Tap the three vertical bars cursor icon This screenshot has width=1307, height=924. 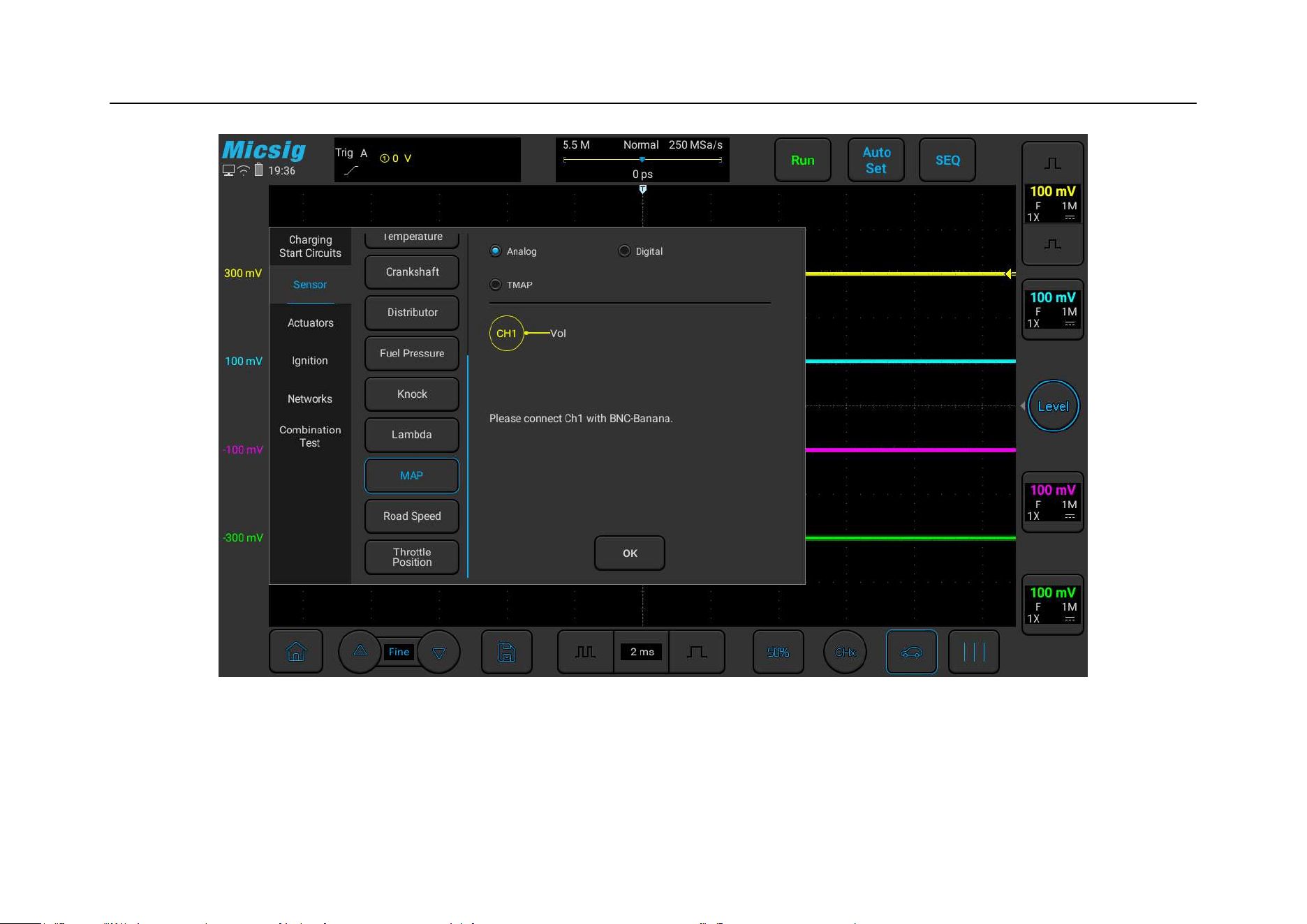974,652
